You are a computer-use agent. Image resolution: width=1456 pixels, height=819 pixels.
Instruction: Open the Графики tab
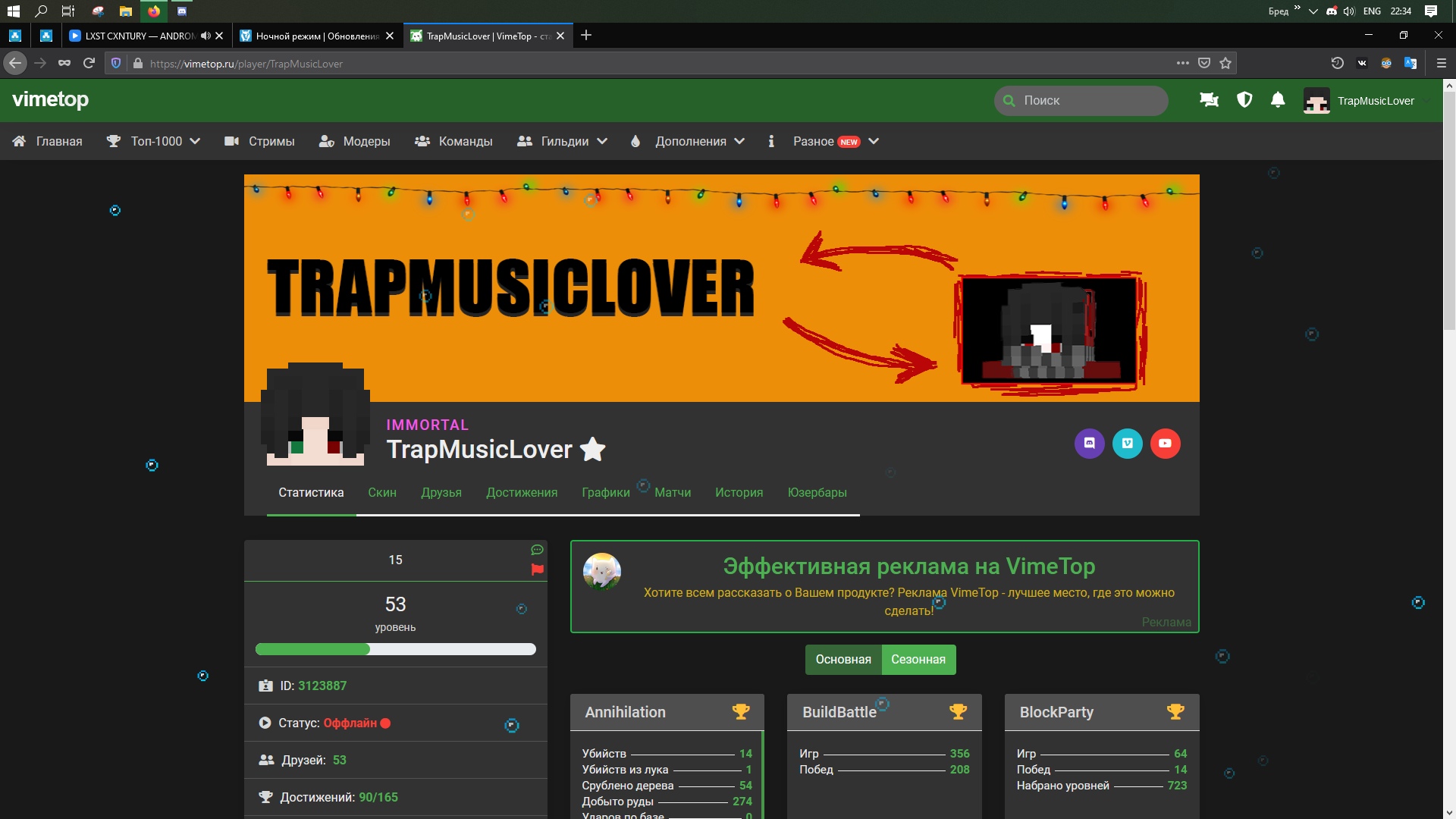point(606,493)
